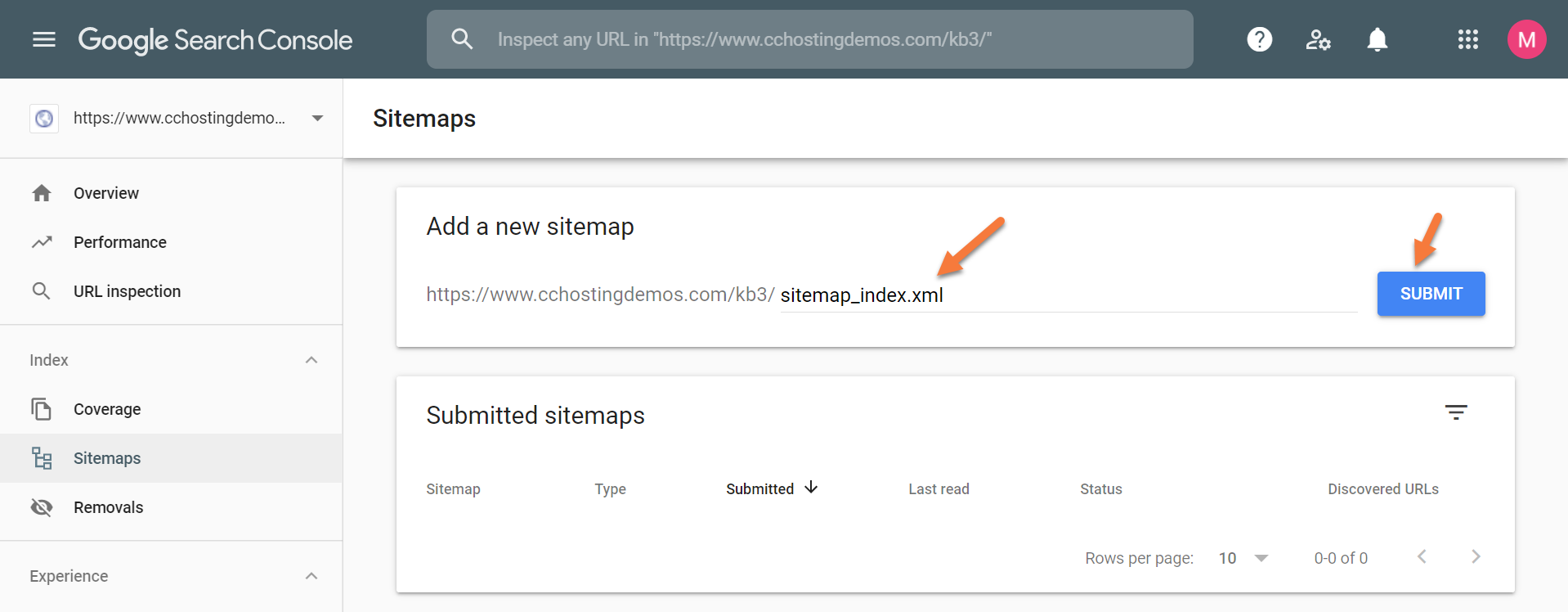
Task: Open the Coverage report
Action: pyautogui.click(x=107, y=409)
